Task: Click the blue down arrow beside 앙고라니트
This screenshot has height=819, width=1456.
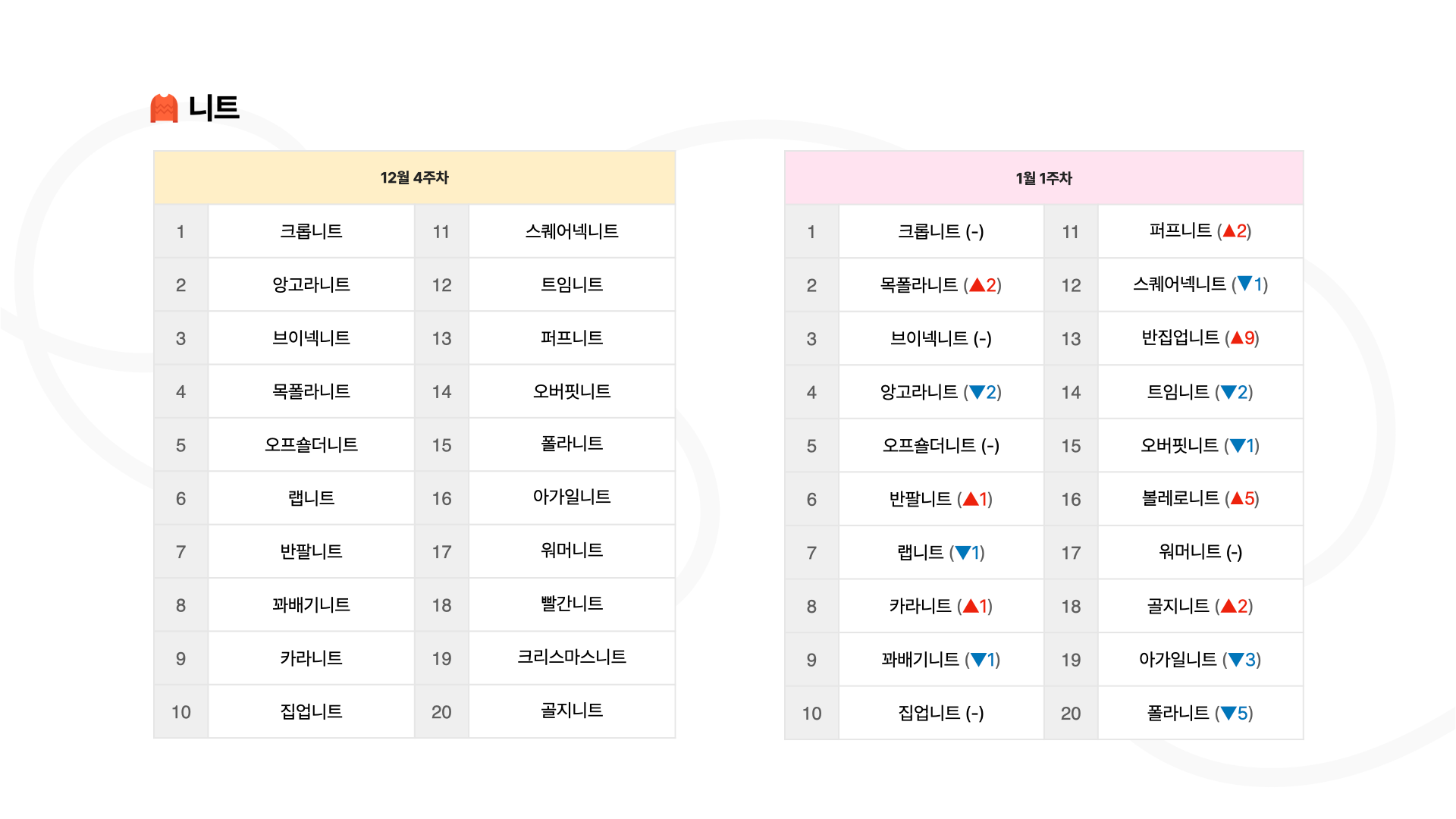Action: coord(977,392)
